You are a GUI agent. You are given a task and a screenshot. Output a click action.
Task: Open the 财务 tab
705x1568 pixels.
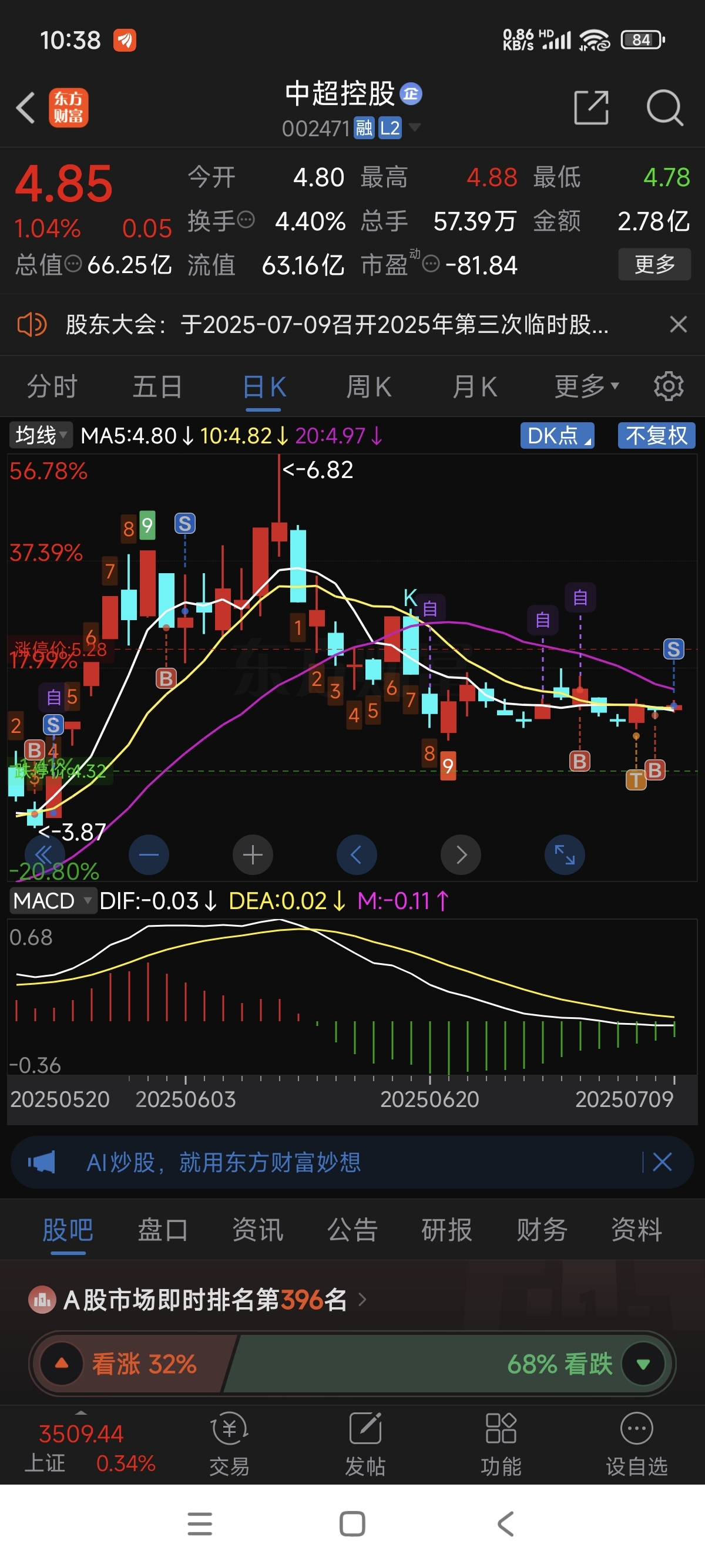point(542,1230)
